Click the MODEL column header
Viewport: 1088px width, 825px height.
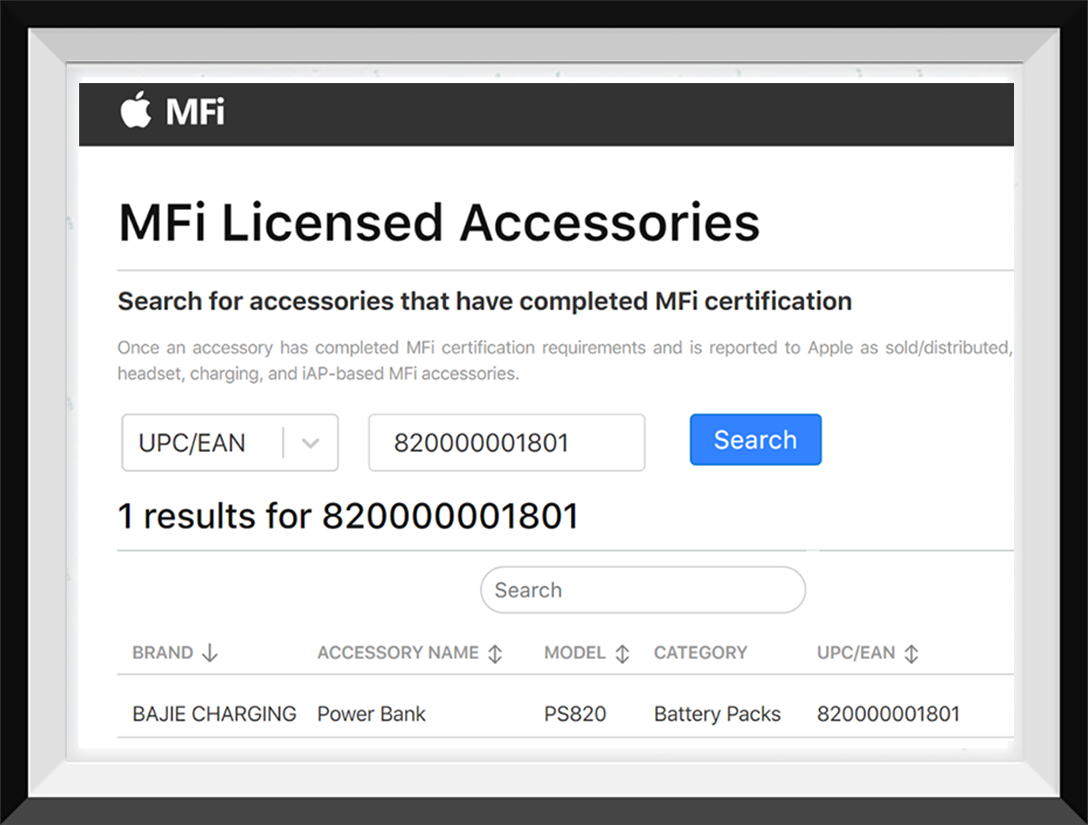click(574, 652)
